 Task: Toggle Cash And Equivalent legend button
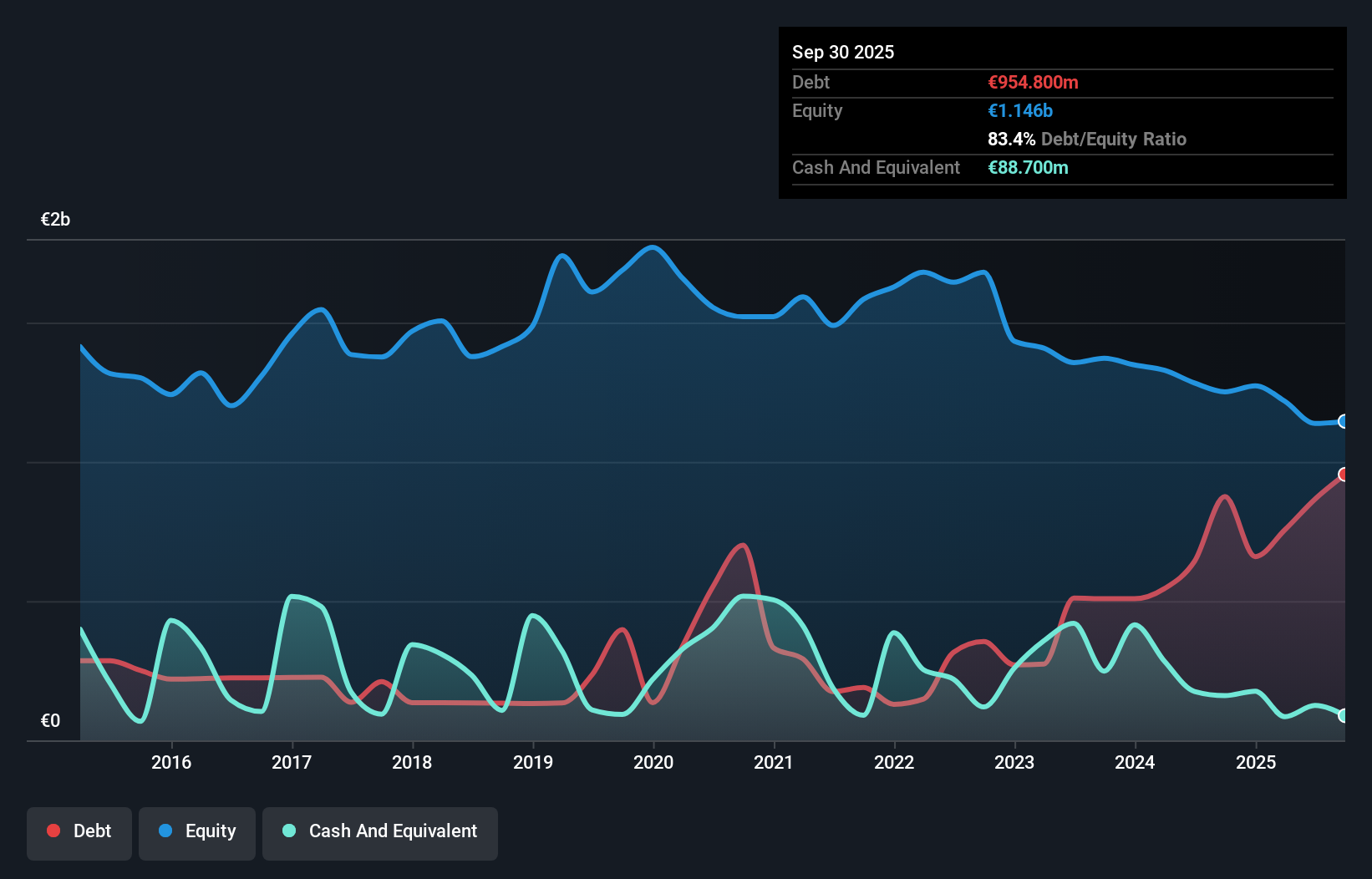coord(380,833)
